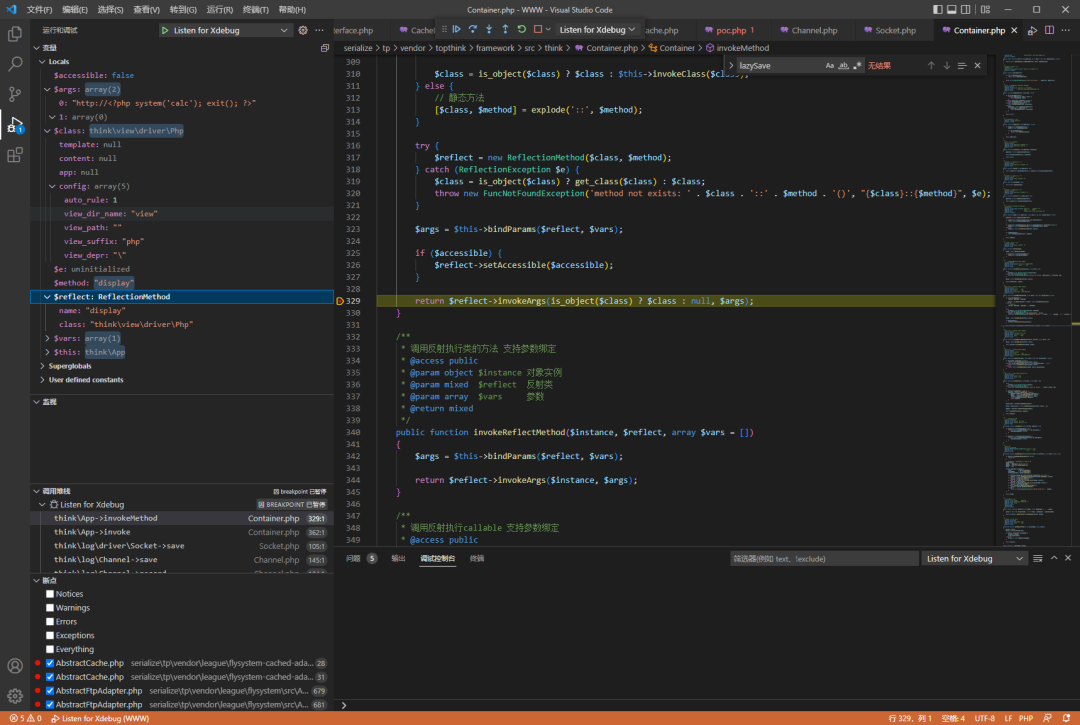Click the Step Over debug button
This screenshot has width=1080, height=725.
(x=472, y=30)
